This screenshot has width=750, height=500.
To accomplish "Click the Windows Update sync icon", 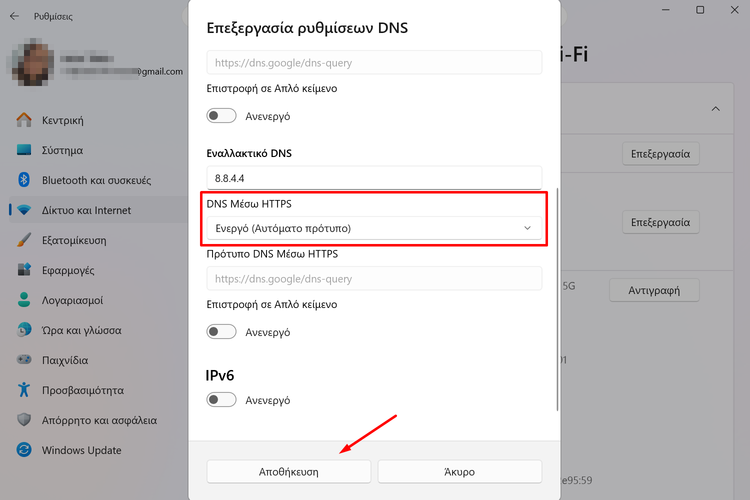I will pos(25,450).
